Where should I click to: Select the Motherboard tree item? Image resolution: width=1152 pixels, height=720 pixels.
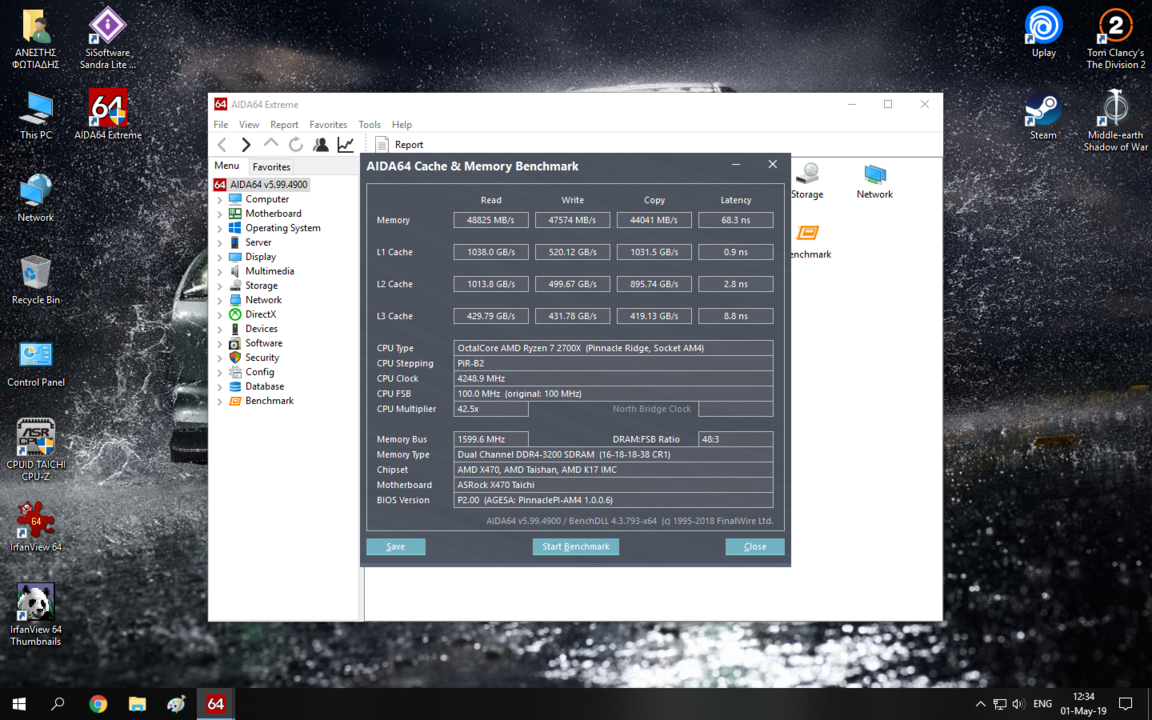click(264, 213)
